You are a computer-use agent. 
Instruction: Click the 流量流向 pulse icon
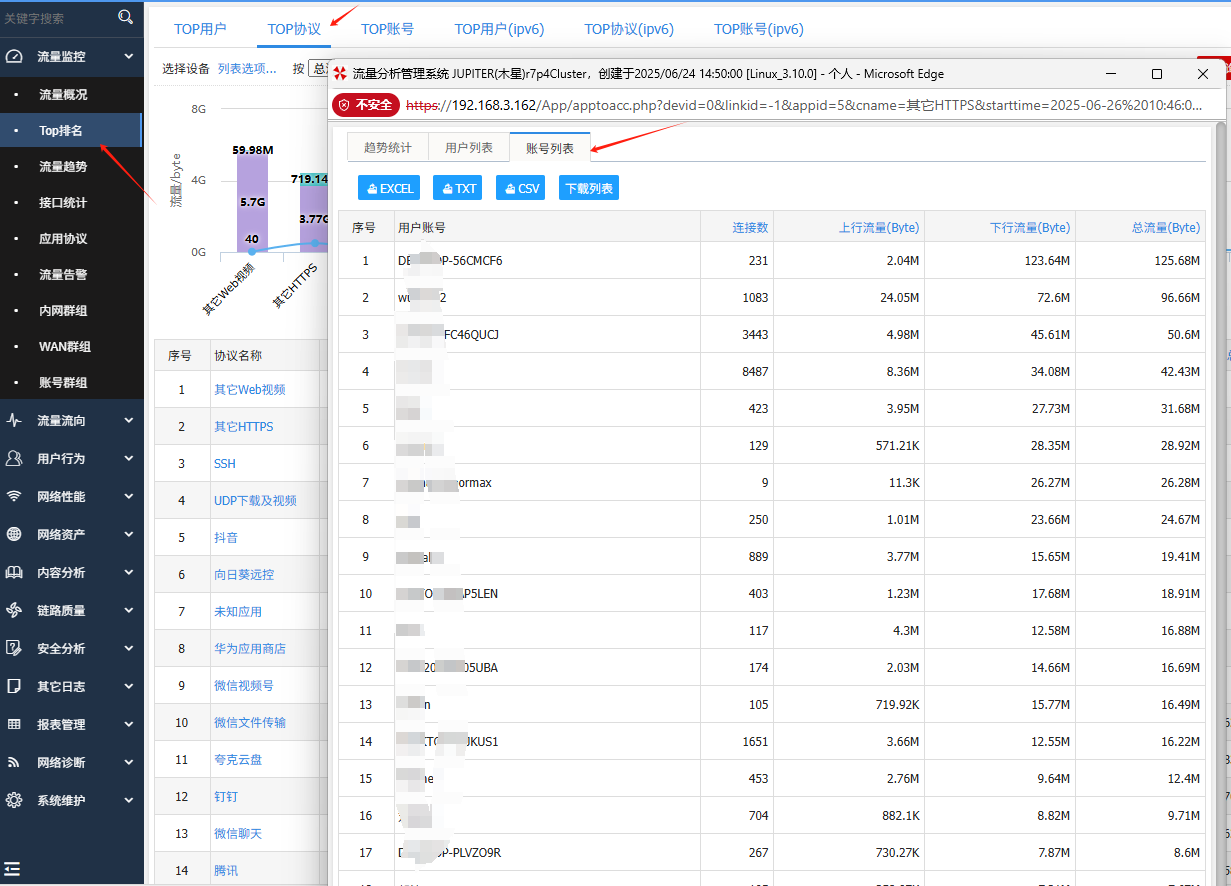tap(14, 421)
